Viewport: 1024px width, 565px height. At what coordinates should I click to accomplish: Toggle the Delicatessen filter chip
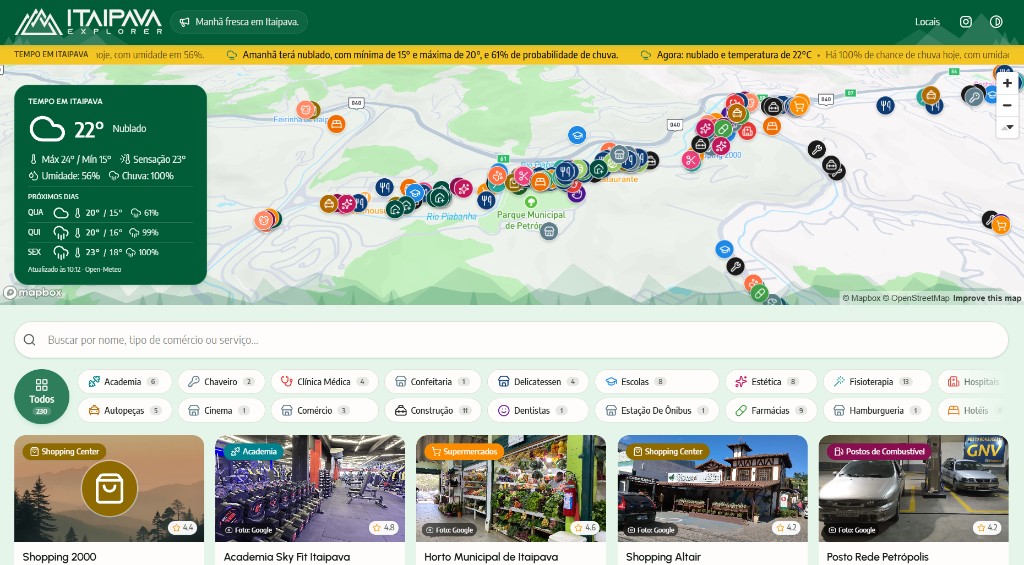(537, 381)
